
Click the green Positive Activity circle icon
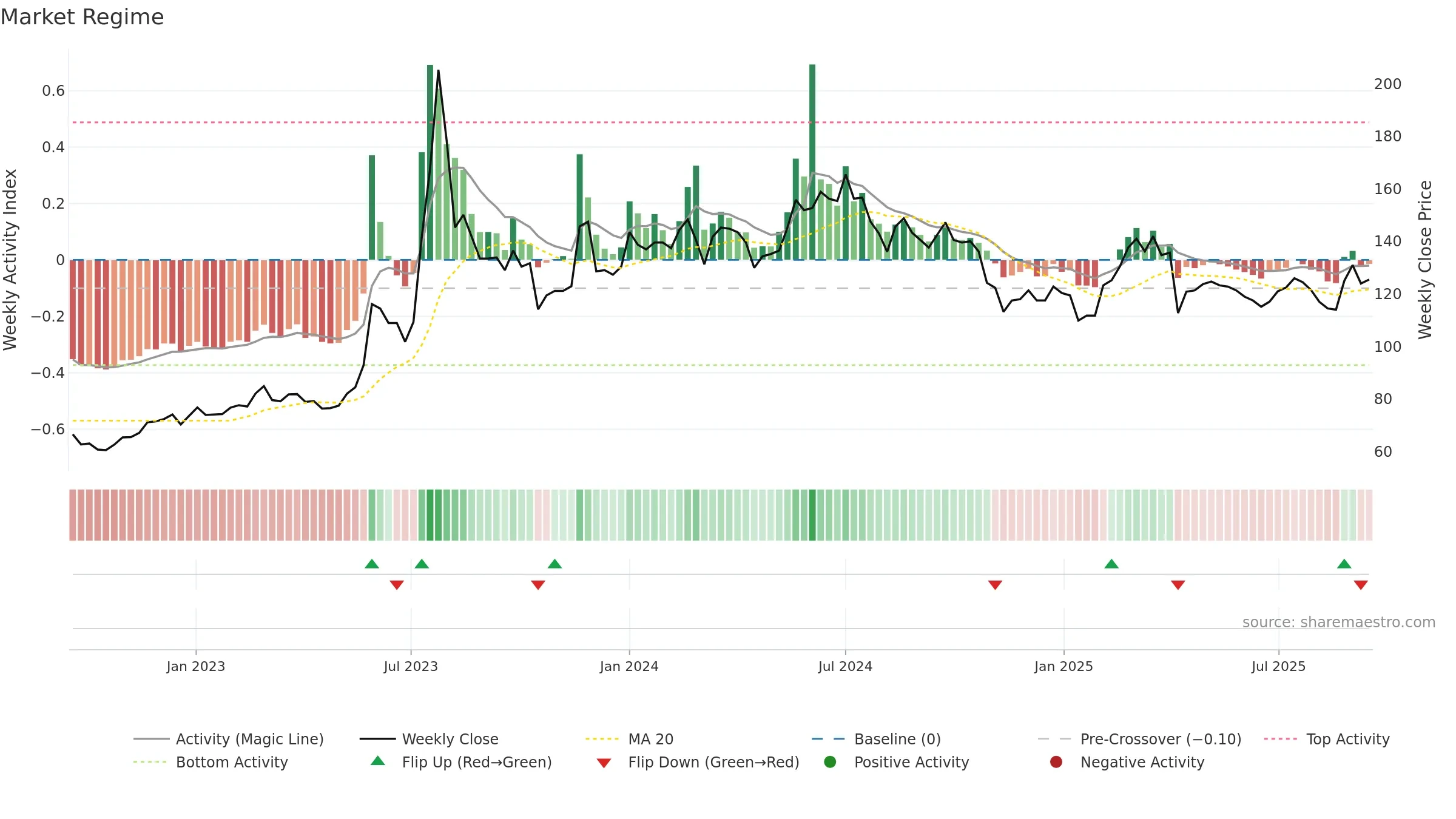(830, 762)
